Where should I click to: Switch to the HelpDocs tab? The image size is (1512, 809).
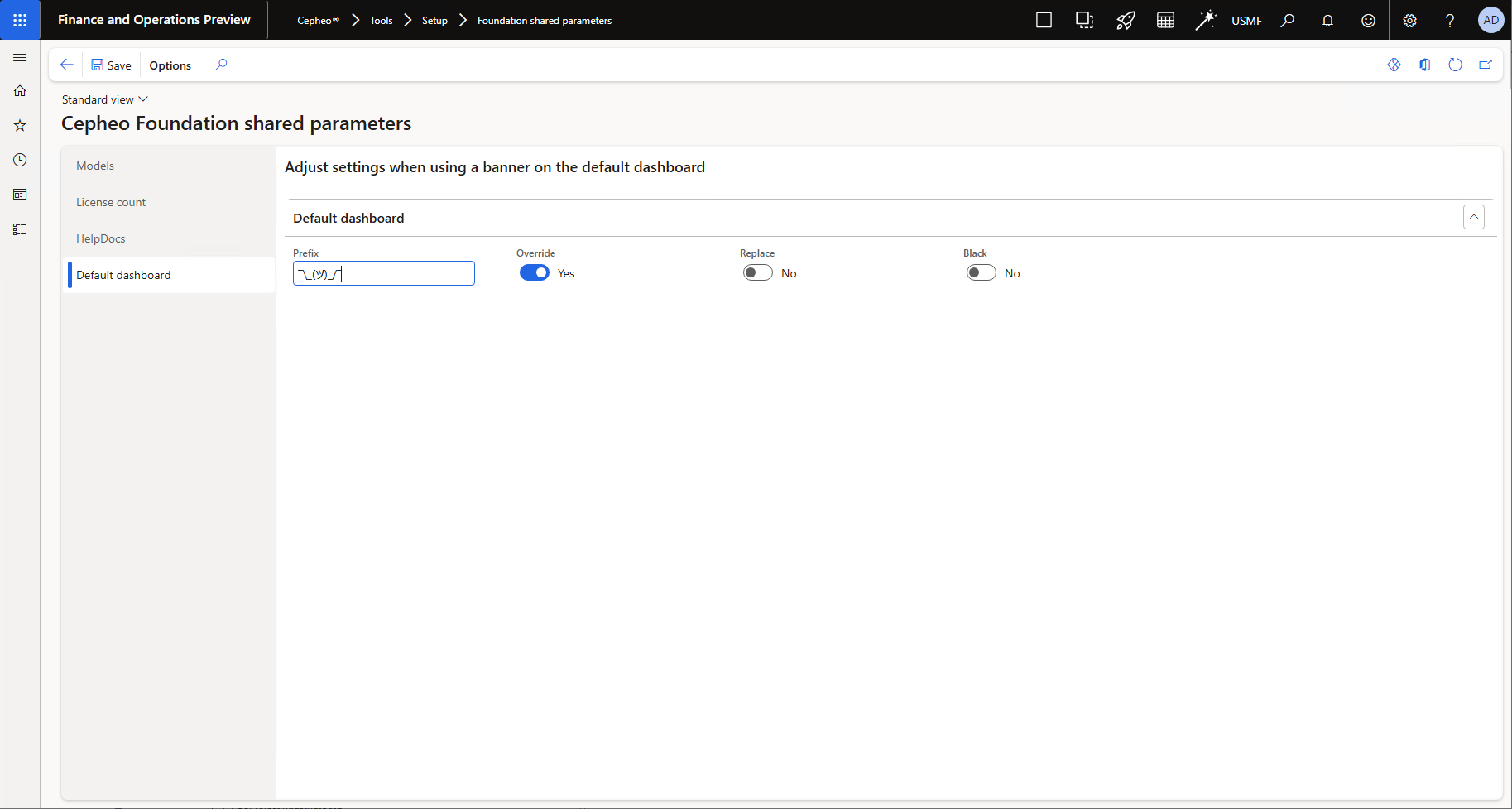point(101,238)
